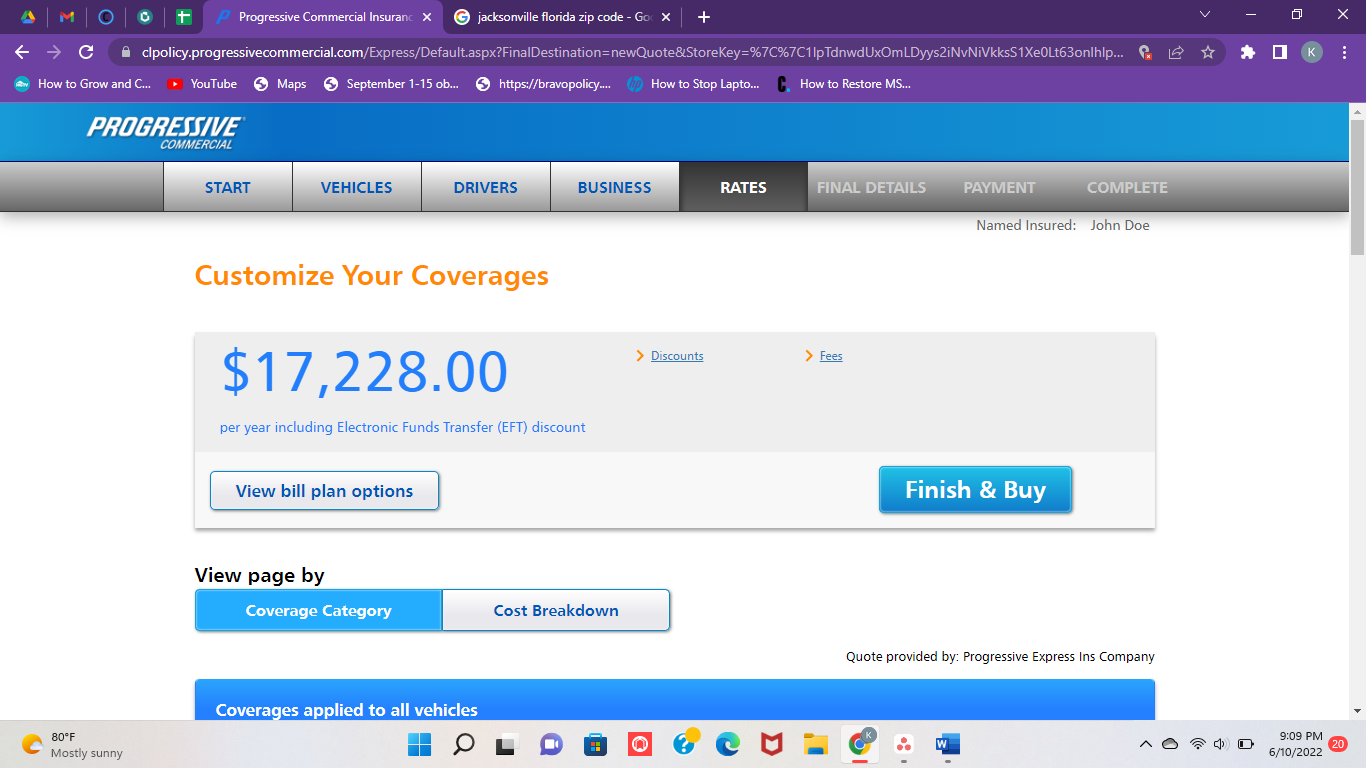The width and height of the screenshot is (1366, 768).
Task: Open File Explorer from the taskbar
Action: tap(815, 745)
